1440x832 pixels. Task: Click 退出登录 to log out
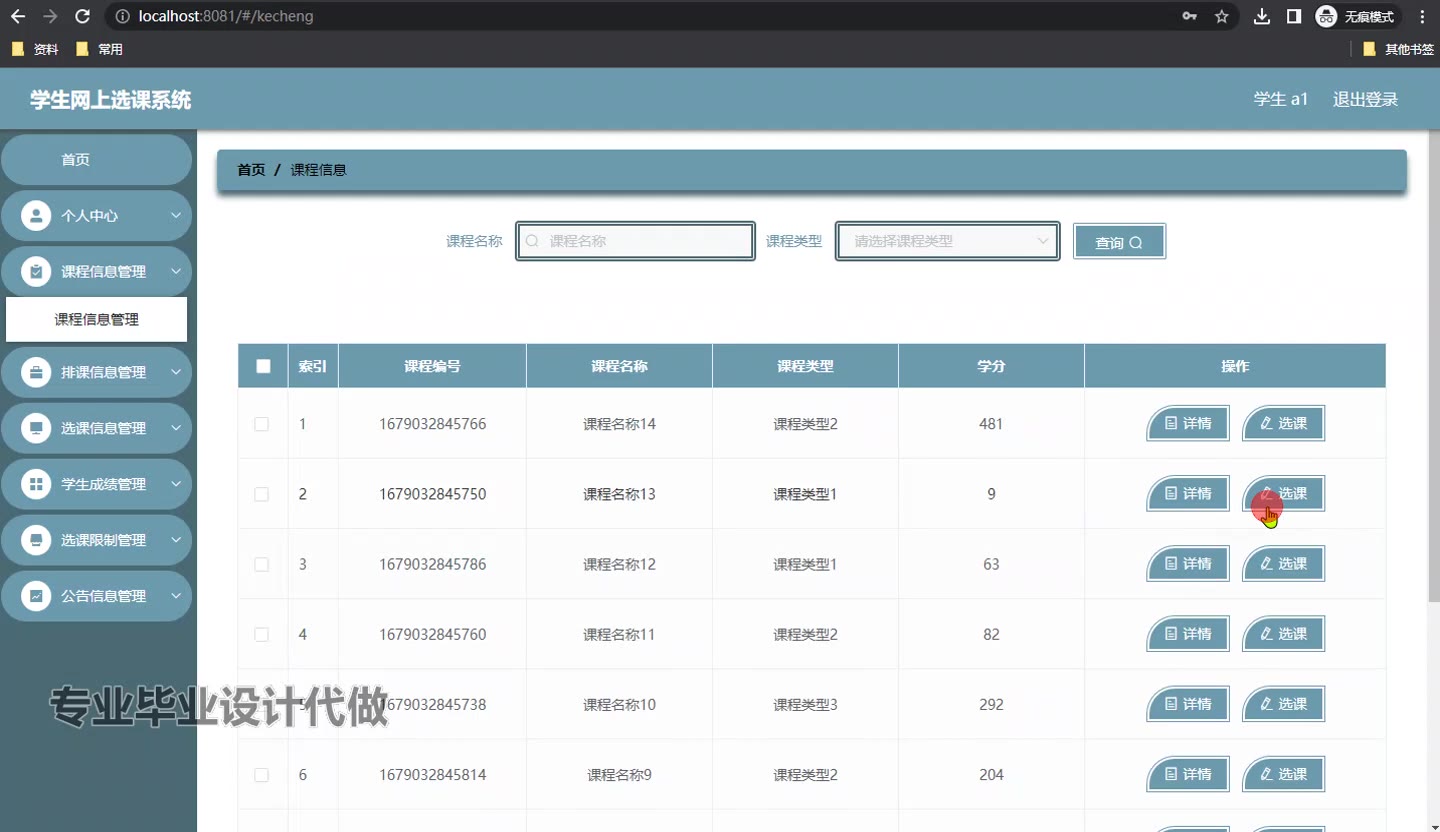click(x=1365, y=99)
